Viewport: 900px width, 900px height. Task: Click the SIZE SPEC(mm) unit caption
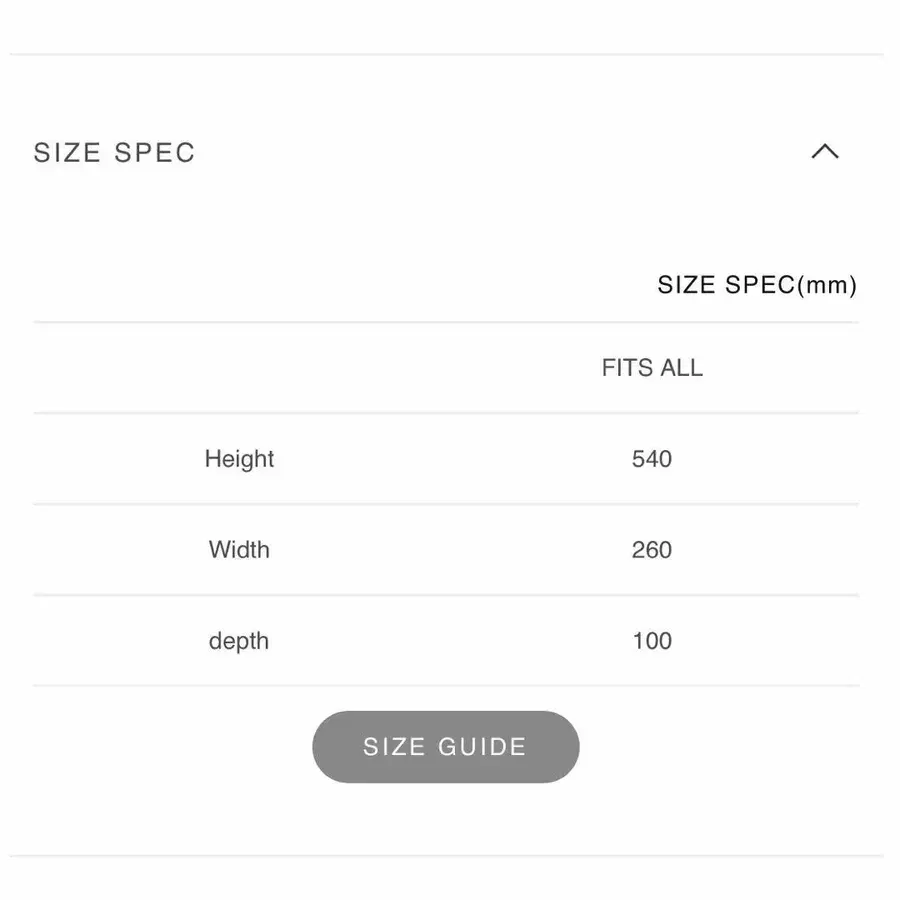[757, 285]
